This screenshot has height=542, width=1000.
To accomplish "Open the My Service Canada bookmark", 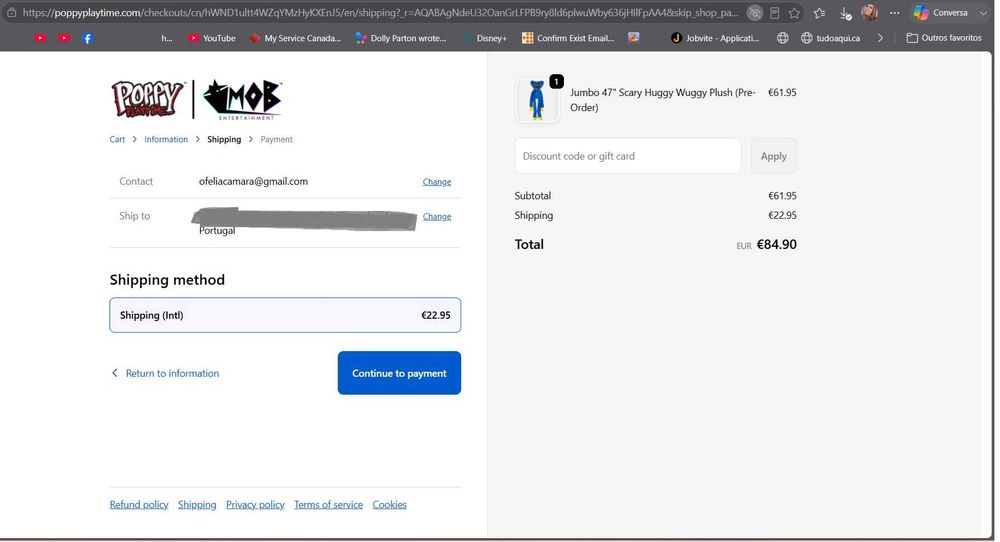I will 295,38.
